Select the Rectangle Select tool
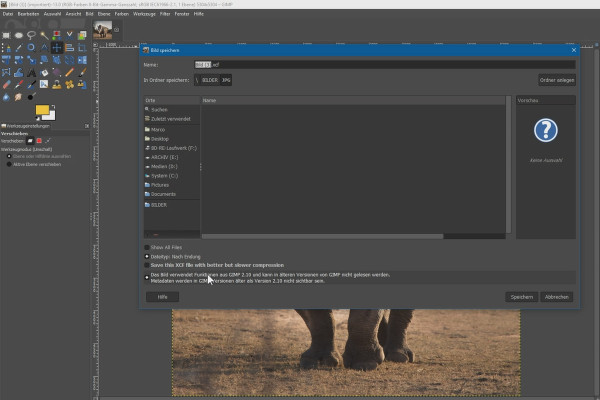 pos(6,36)
